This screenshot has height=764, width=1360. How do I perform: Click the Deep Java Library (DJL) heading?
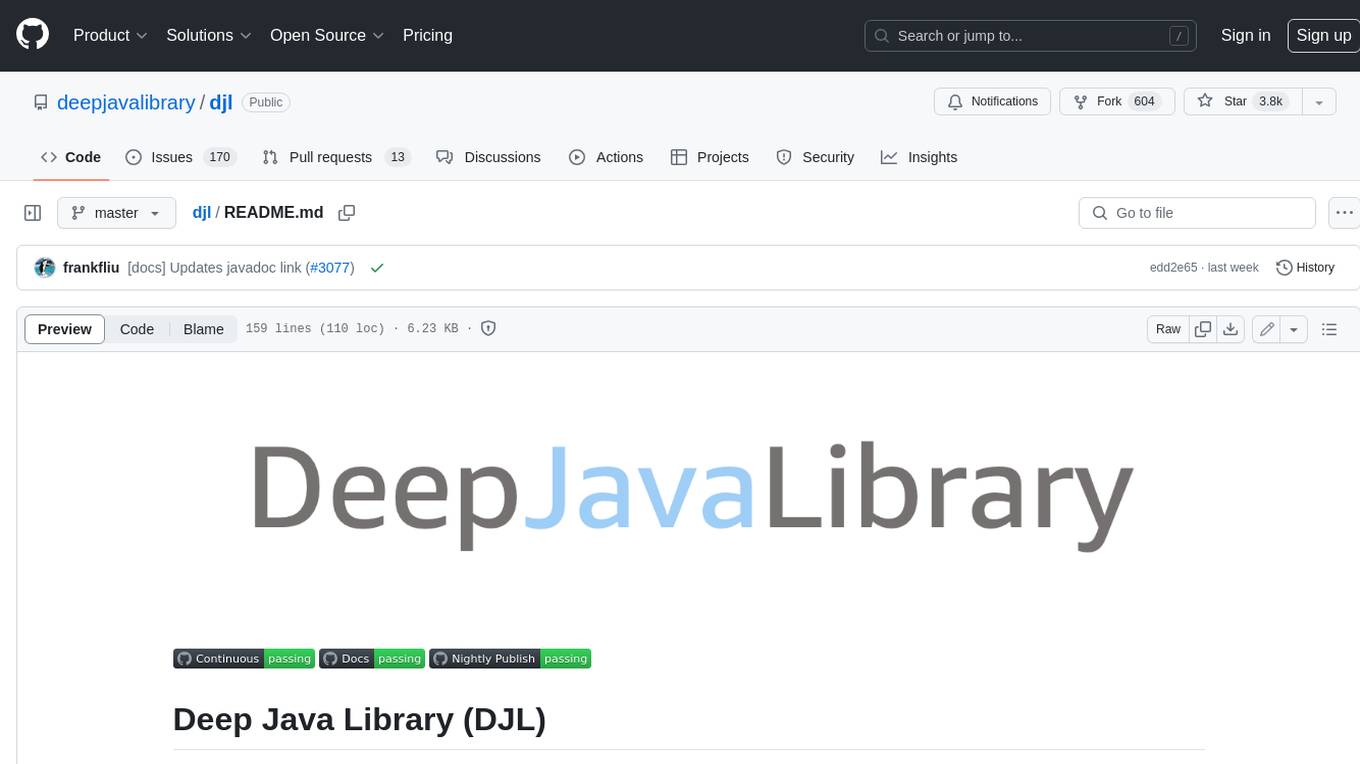[x=359, y=720]
